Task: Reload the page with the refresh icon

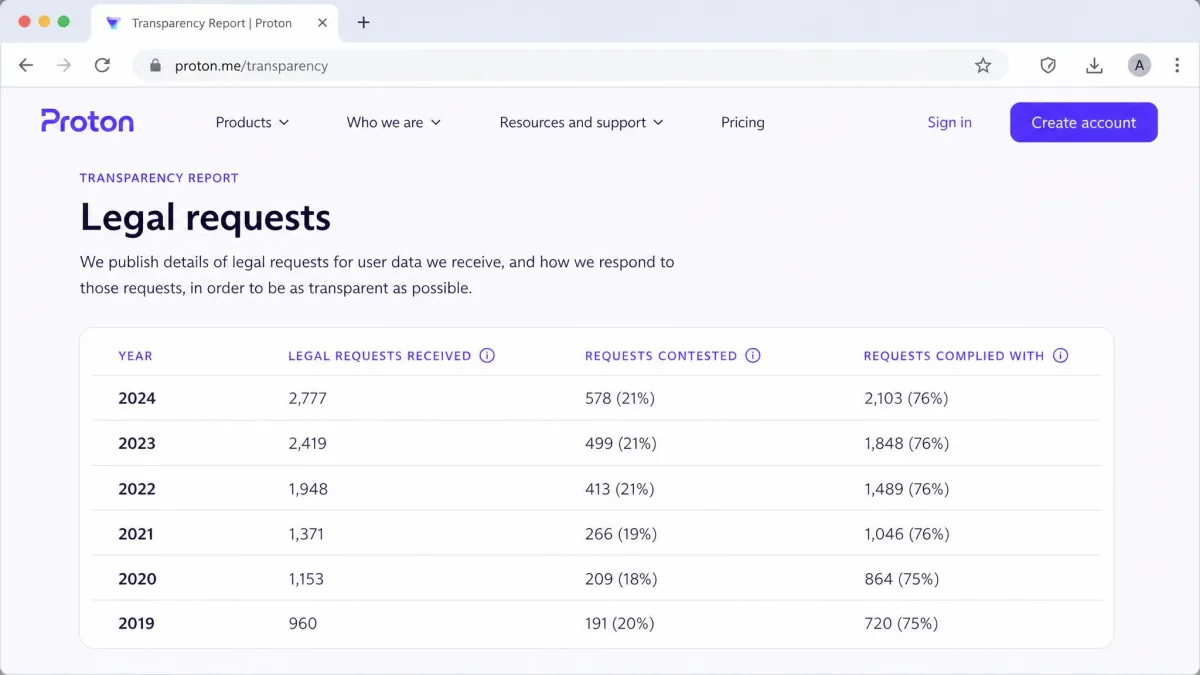Action: [102, 65]
